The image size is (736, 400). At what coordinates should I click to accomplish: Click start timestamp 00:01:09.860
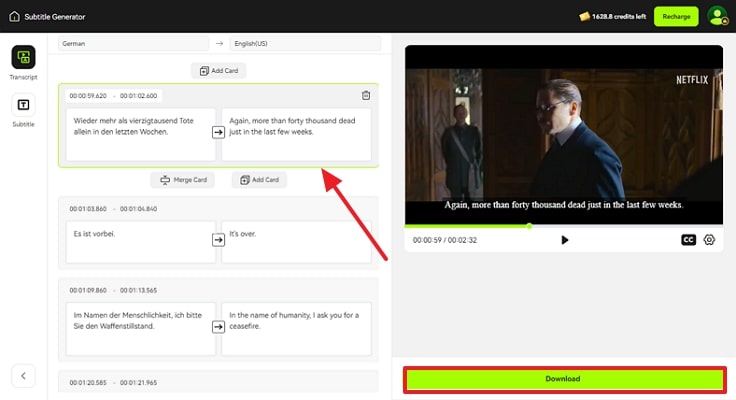pyautogui.click(x=88, y=291)
